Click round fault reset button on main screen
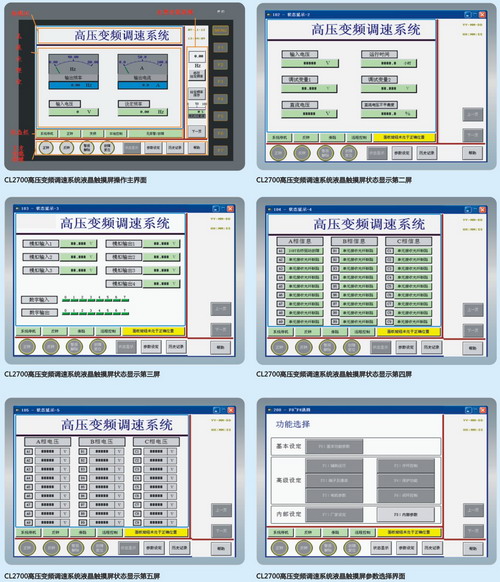The height and width of the screenshot is (582, 500). click(107, 147)
